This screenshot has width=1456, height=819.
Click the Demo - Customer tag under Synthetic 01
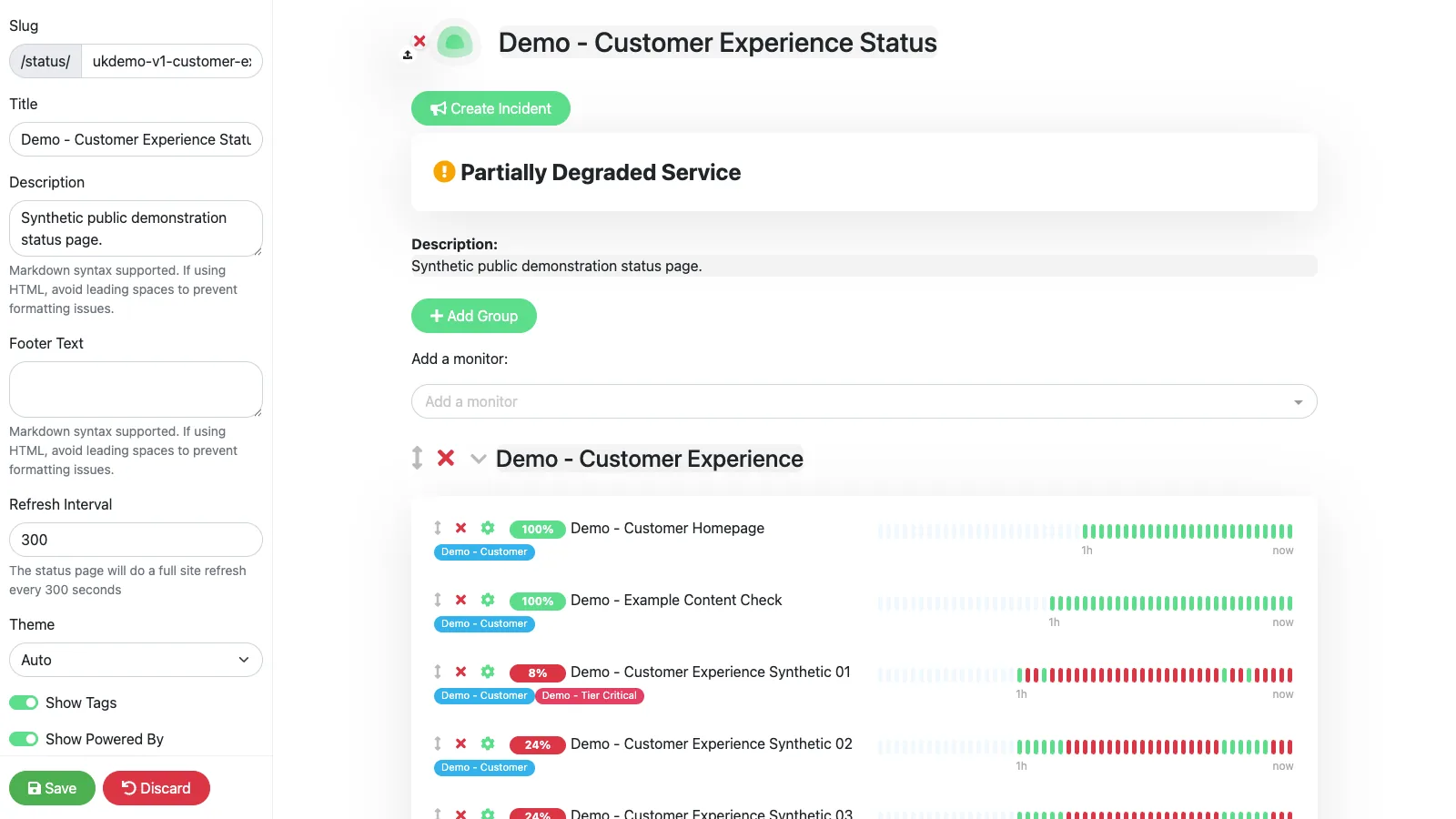484,695
